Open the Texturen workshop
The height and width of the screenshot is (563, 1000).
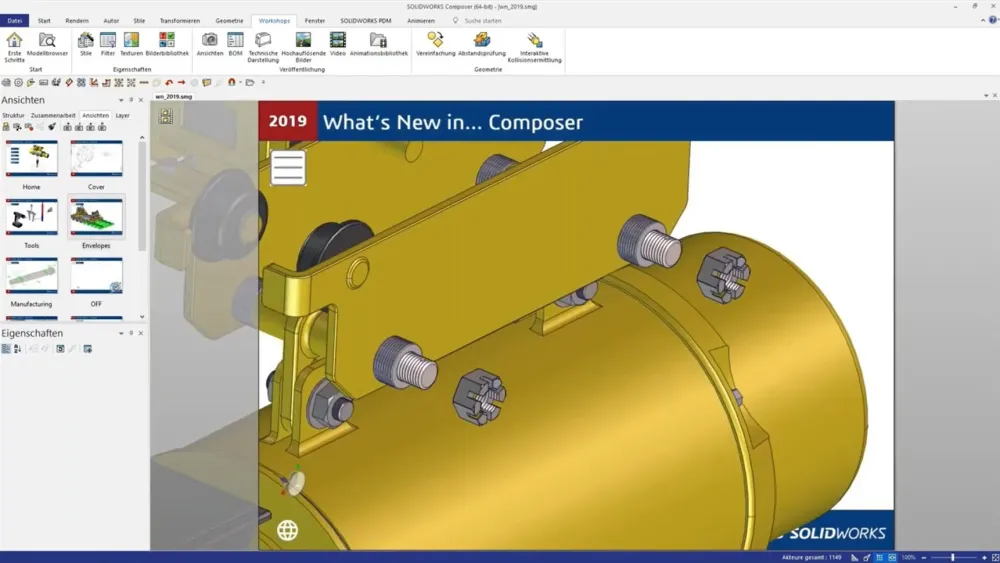(x=131, y=44)
